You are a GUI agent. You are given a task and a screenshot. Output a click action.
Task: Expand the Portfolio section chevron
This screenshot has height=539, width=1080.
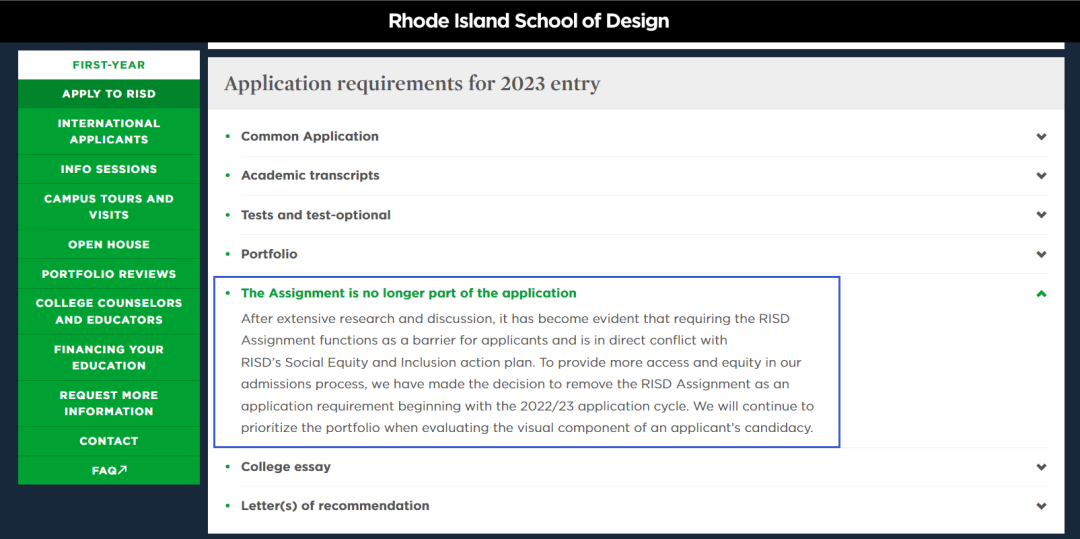tap(1041, 255)
